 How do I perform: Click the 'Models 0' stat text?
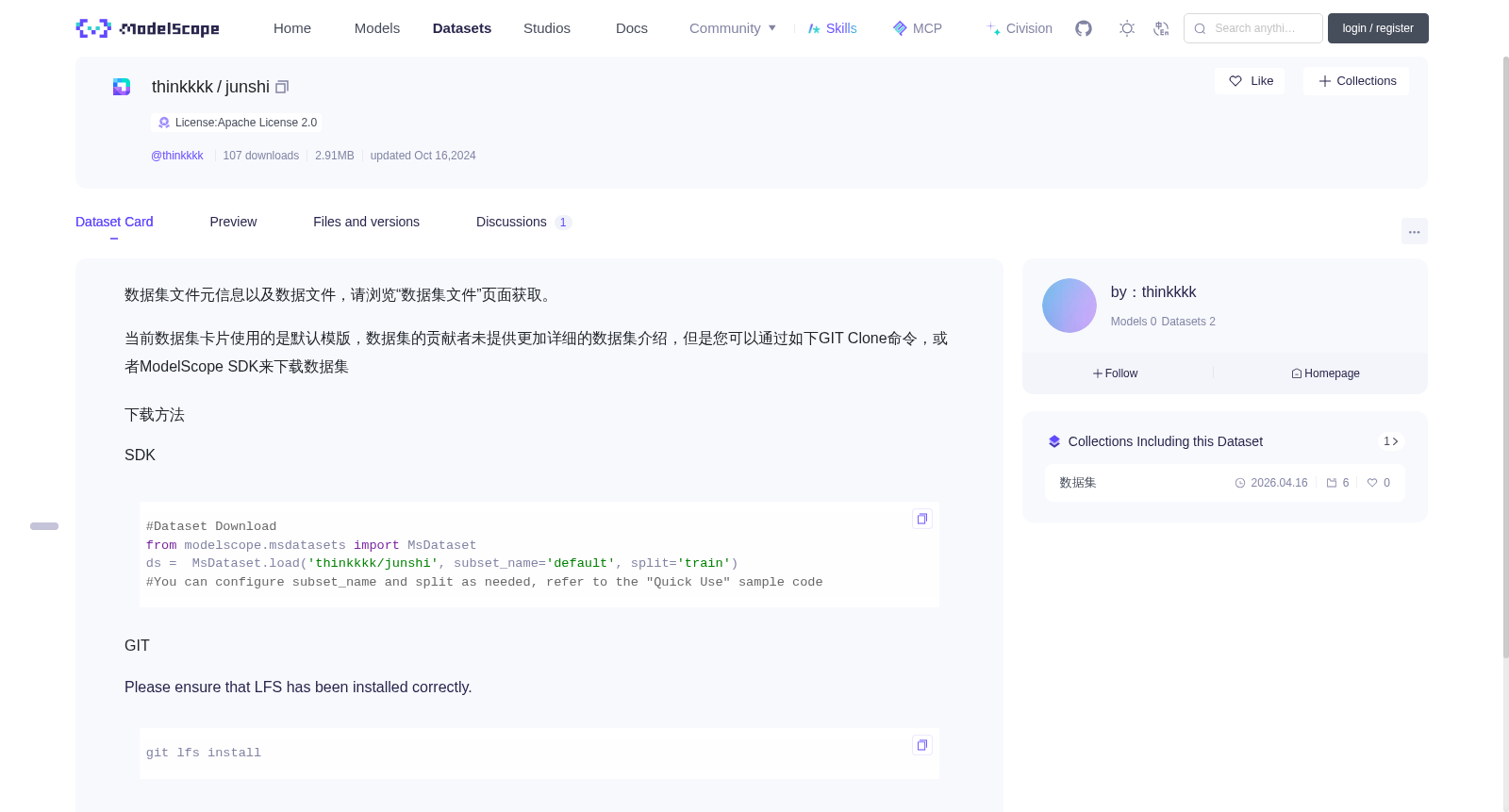coord(1134,322)
